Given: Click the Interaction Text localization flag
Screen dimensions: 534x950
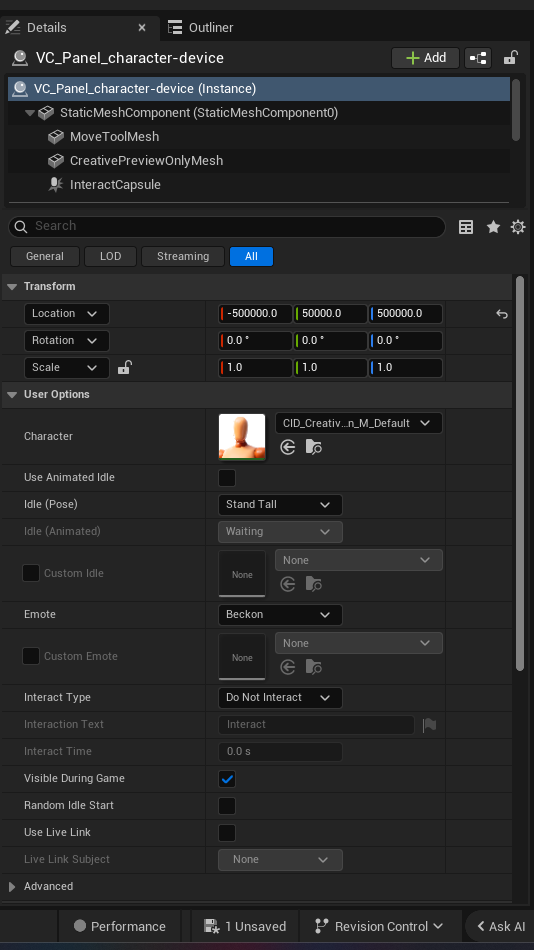Looking at the screenshot, I should [x=429, y=725].
